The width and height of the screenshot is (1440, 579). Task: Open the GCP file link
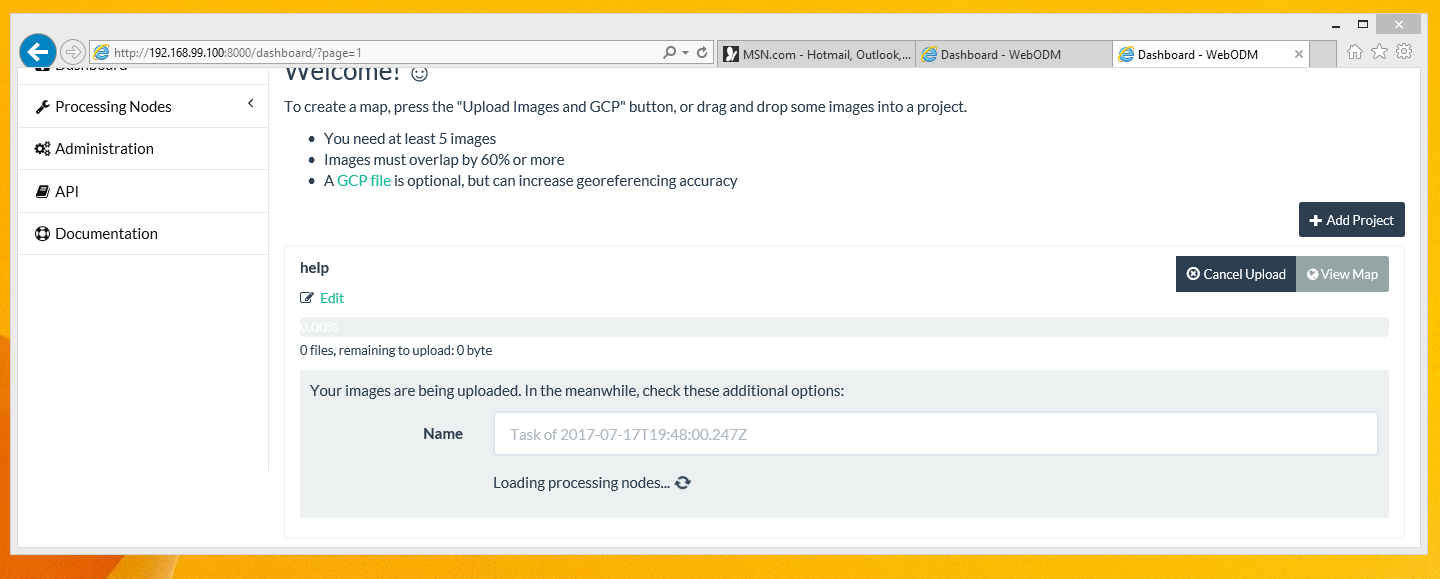[362, 180]
